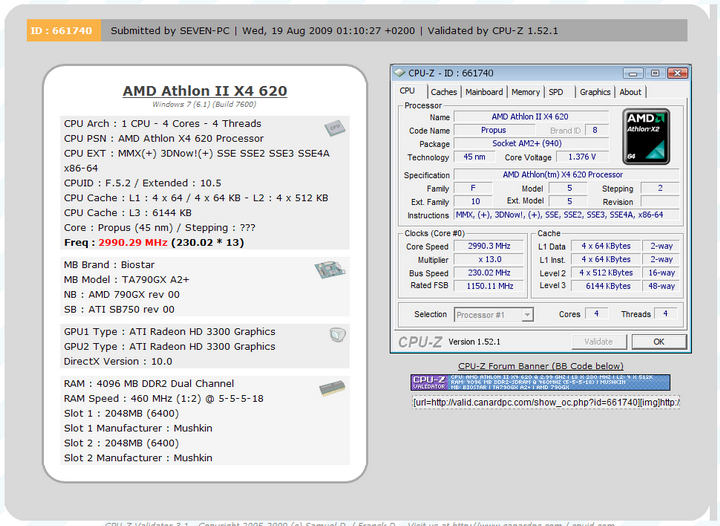Click the Technology value 45 nm
The image size is (720, 526).
(x=474, y=157)
